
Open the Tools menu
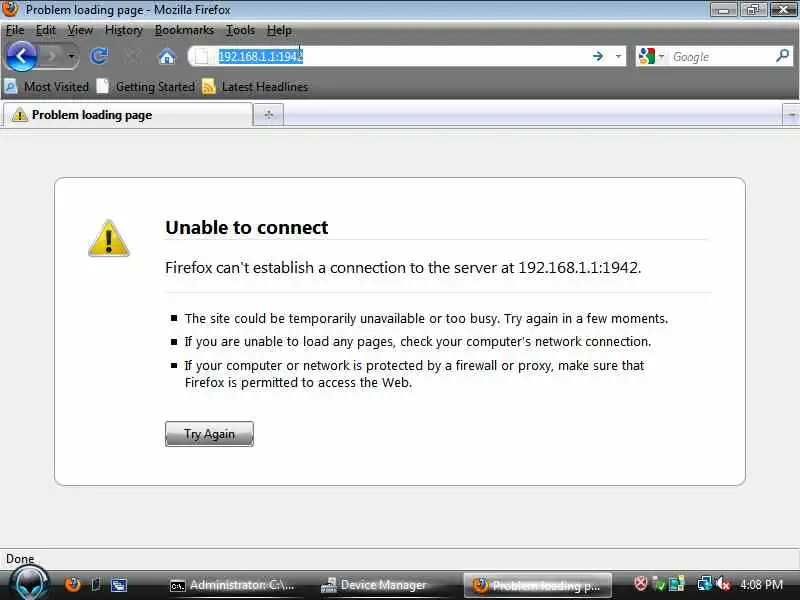pos(240,30)
